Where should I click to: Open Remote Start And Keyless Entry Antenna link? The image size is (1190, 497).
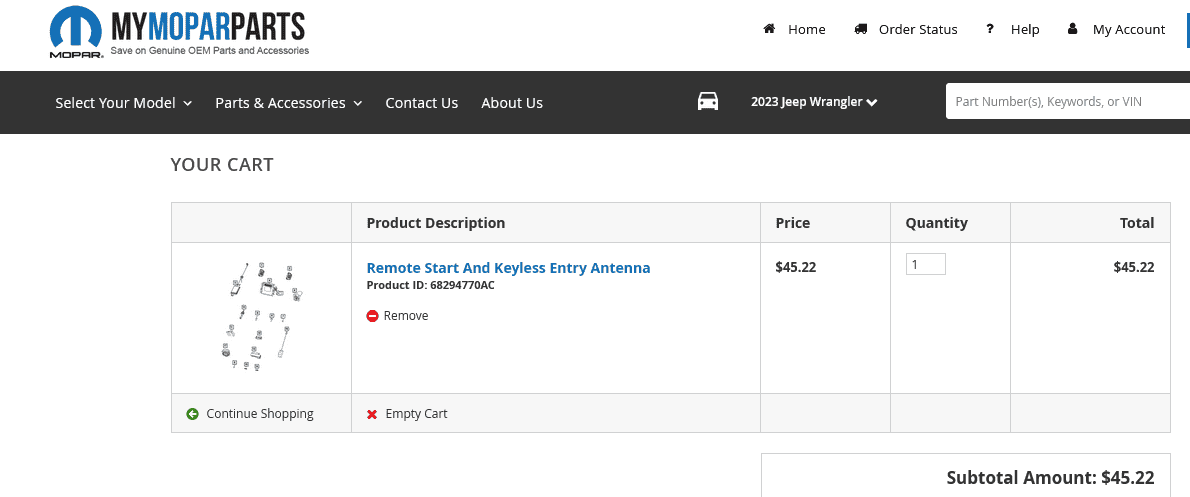coord(508,268)
